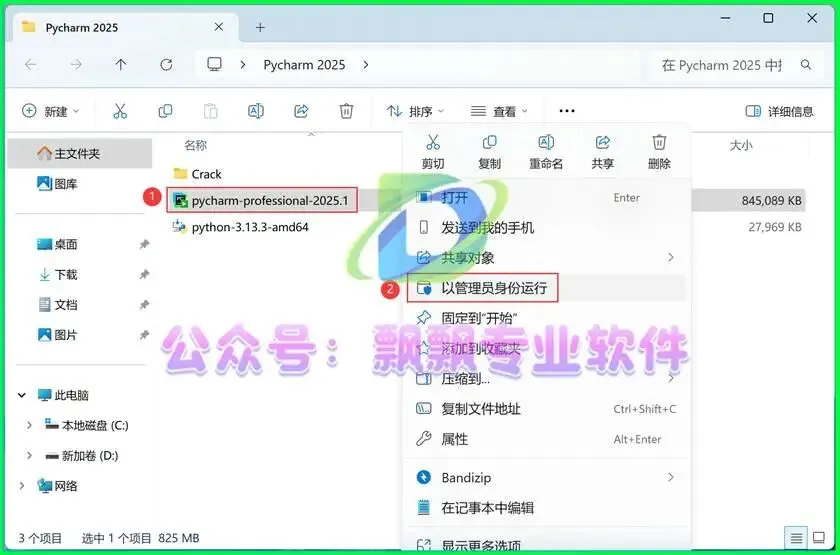
Task: Click the Copy icon in the toolbar
Action: [x=165, y=111]
